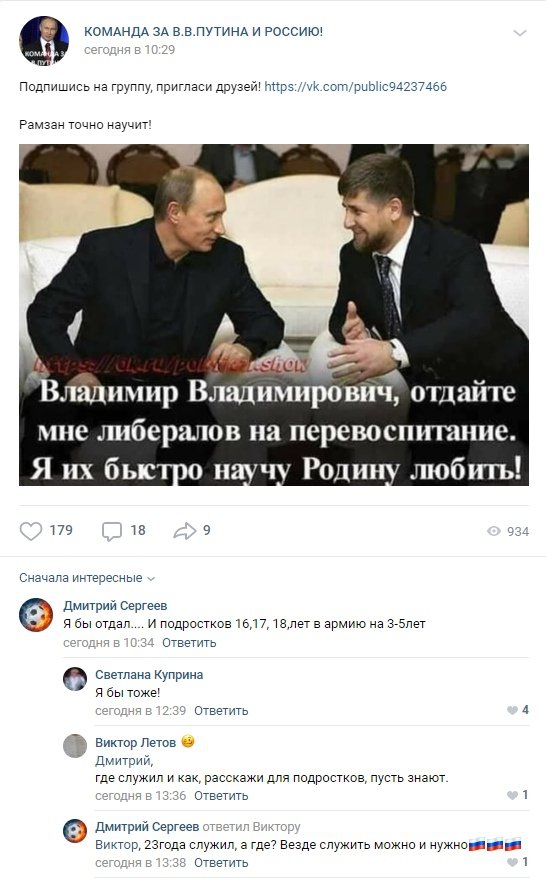546x883 pixels.
Task: Open the Сначала интересные sorting dropdown
Action: click(87, 578)
